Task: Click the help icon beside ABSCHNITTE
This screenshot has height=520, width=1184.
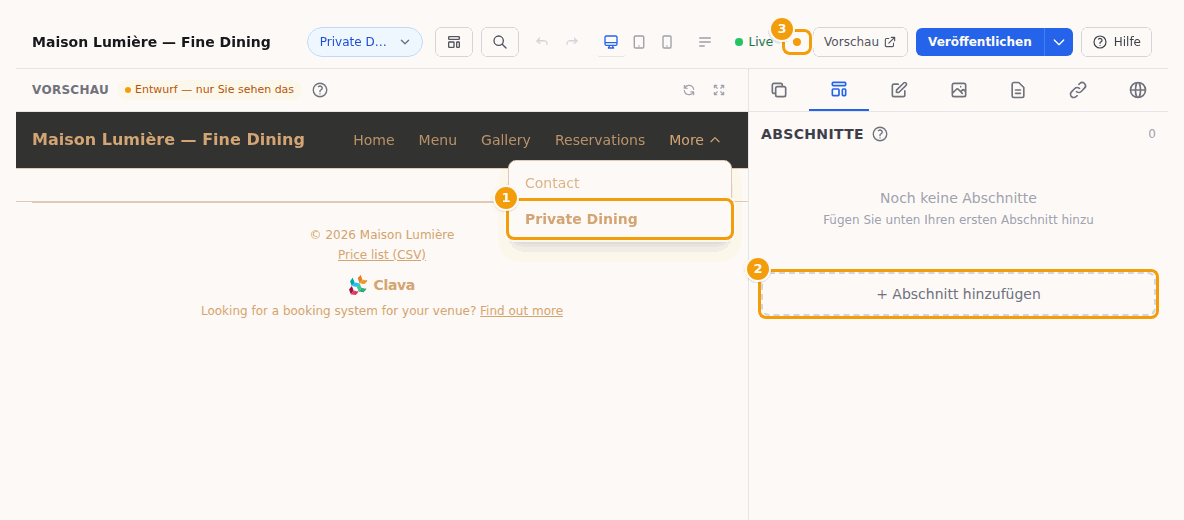Action: pos(880,134)
